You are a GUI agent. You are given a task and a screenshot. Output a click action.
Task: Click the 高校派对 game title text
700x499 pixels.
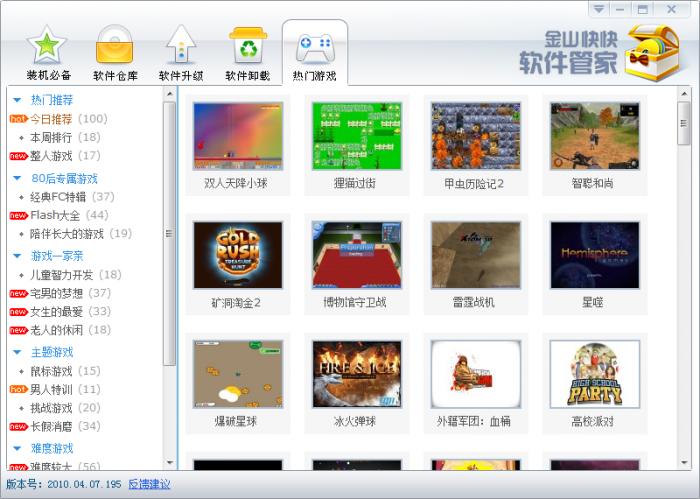click(592, 421)
